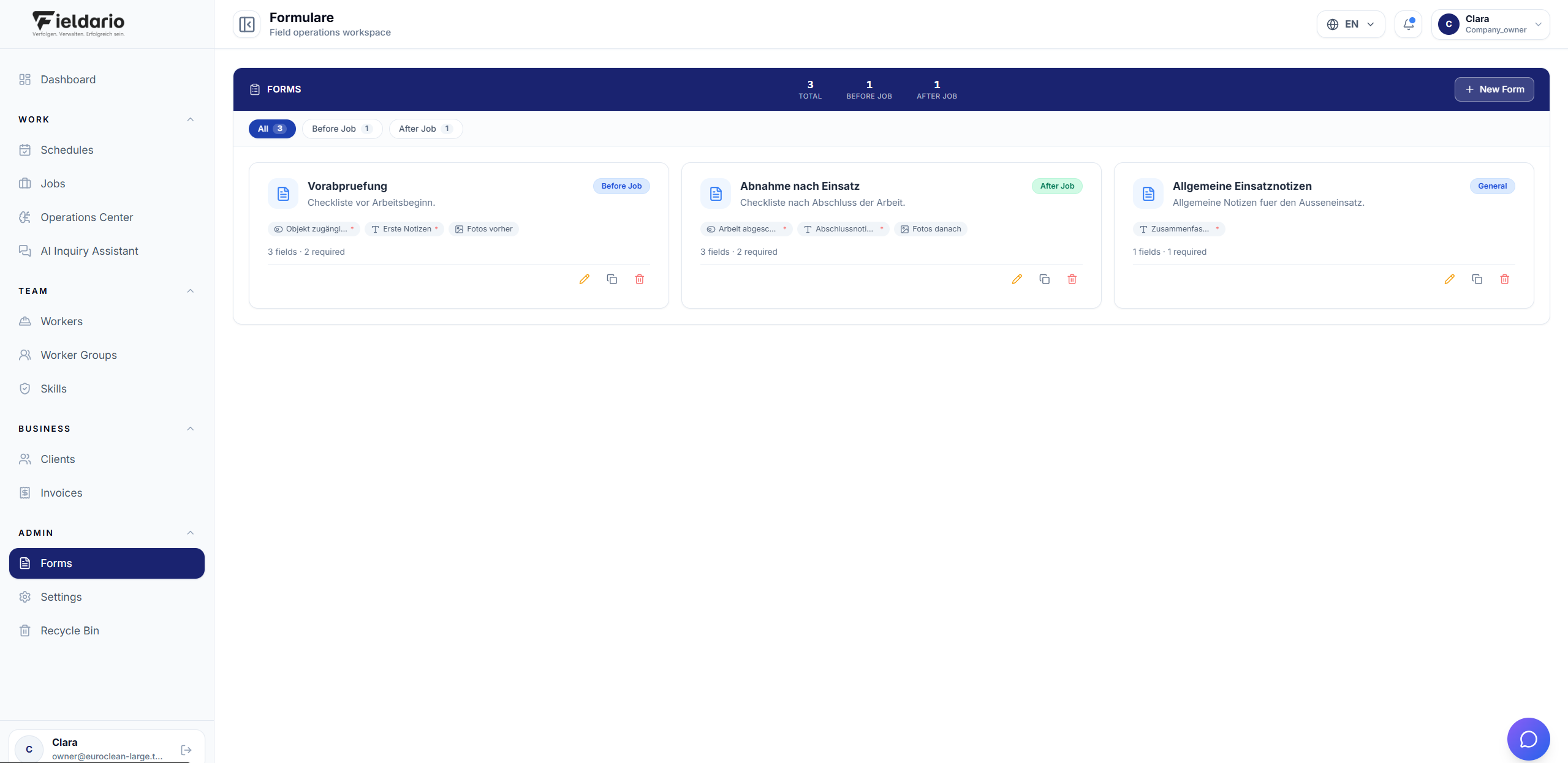Filter forms by Before Job
1568x763 pixels.
[x=342, y=129]
